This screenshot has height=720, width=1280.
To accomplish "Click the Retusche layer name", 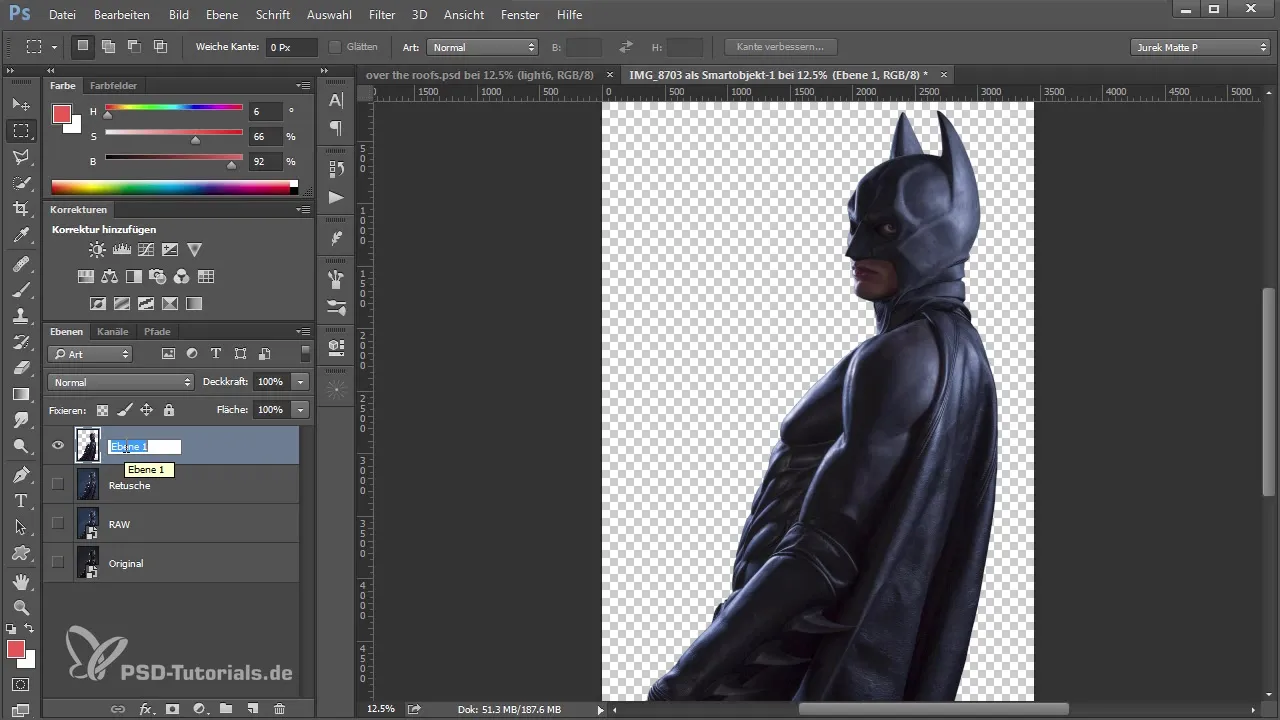I will (x=129, y=485).
